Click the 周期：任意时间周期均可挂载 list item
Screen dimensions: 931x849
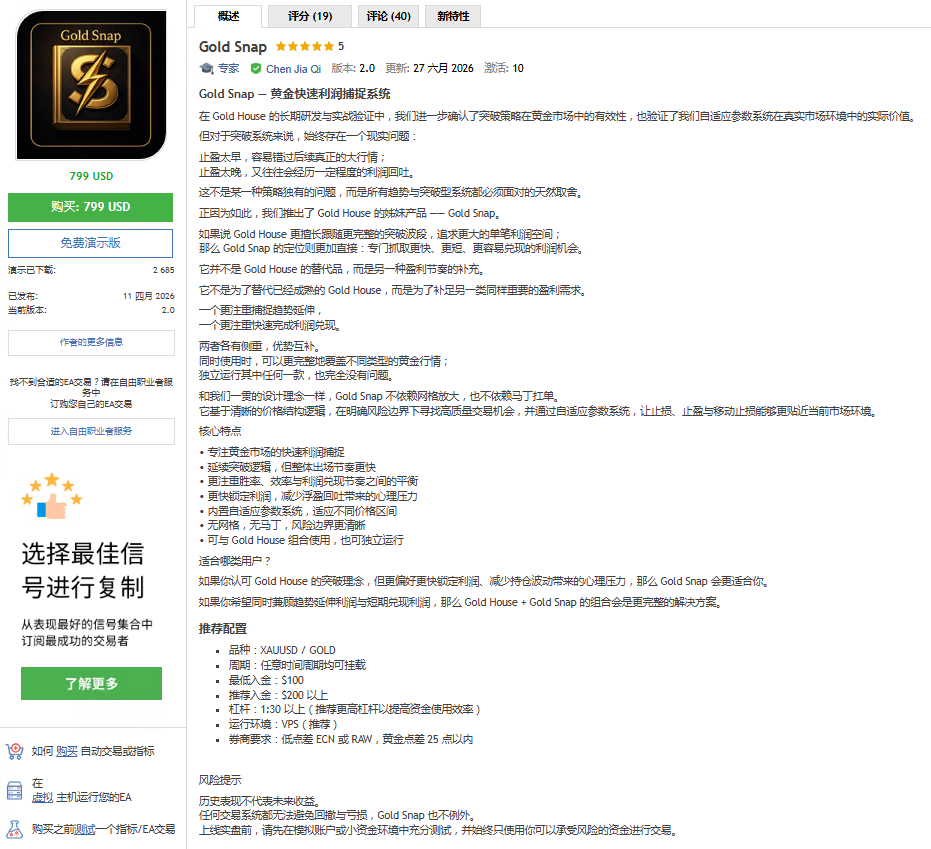[x=297, y=665]
